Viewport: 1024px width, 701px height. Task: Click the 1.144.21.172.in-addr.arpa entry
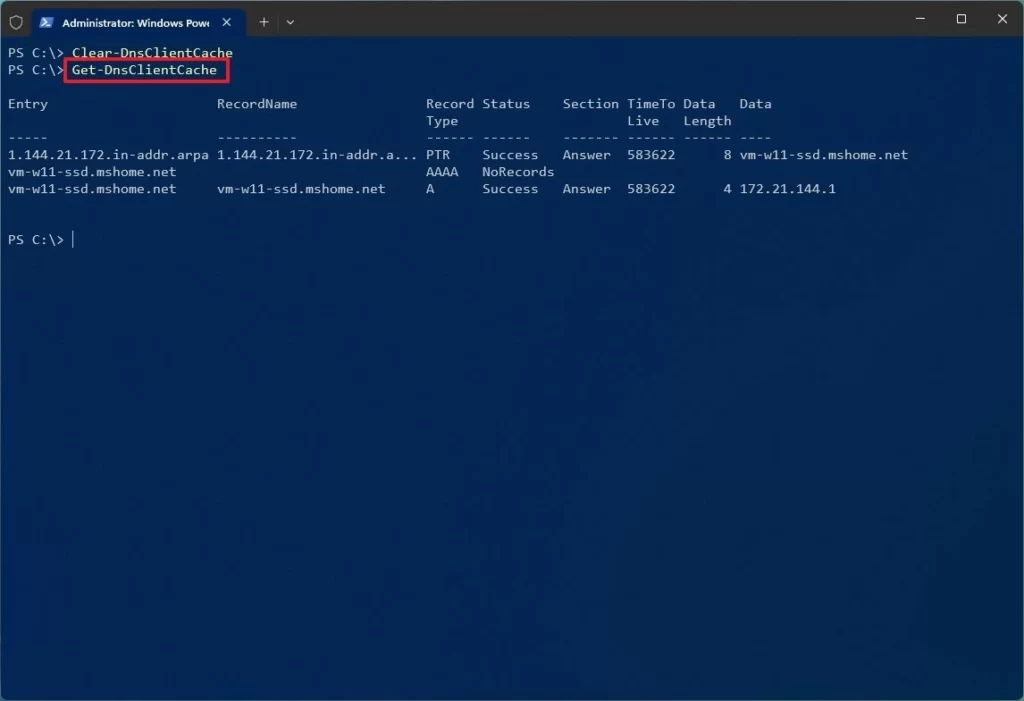(x=108, y=155)
